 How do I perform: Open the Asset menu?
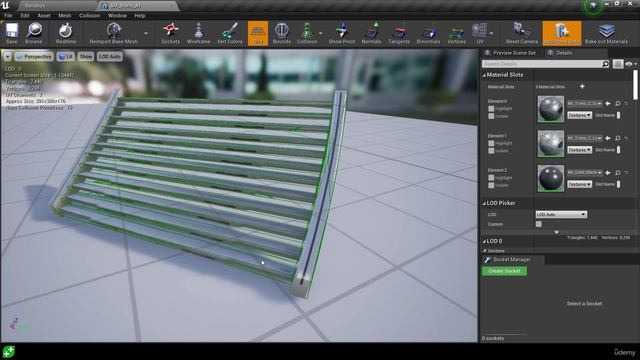(44, 16)
